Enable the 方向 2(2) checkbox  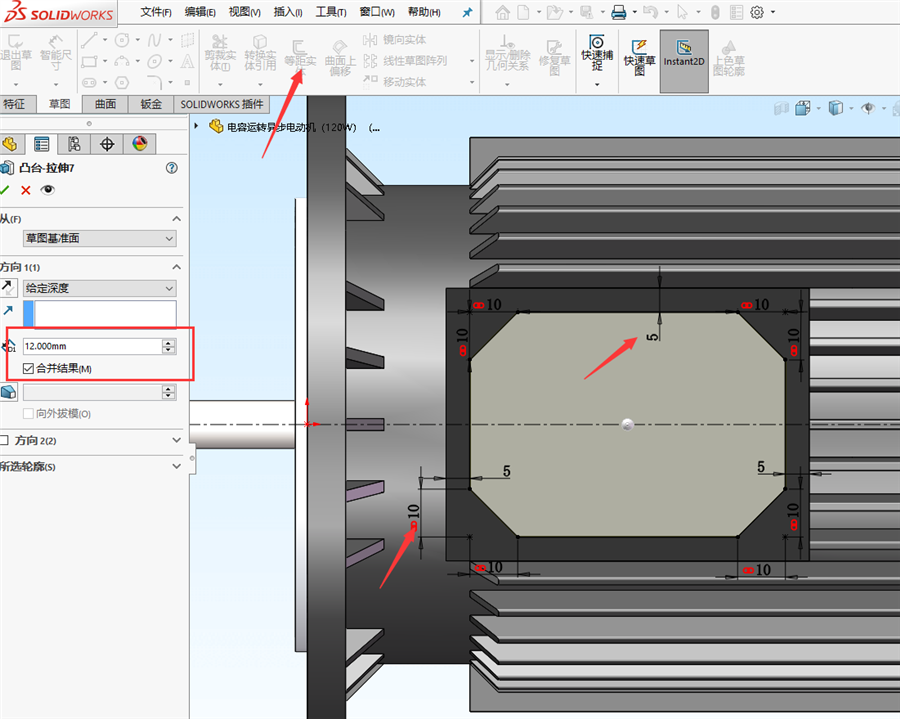[x=4, y=440]
